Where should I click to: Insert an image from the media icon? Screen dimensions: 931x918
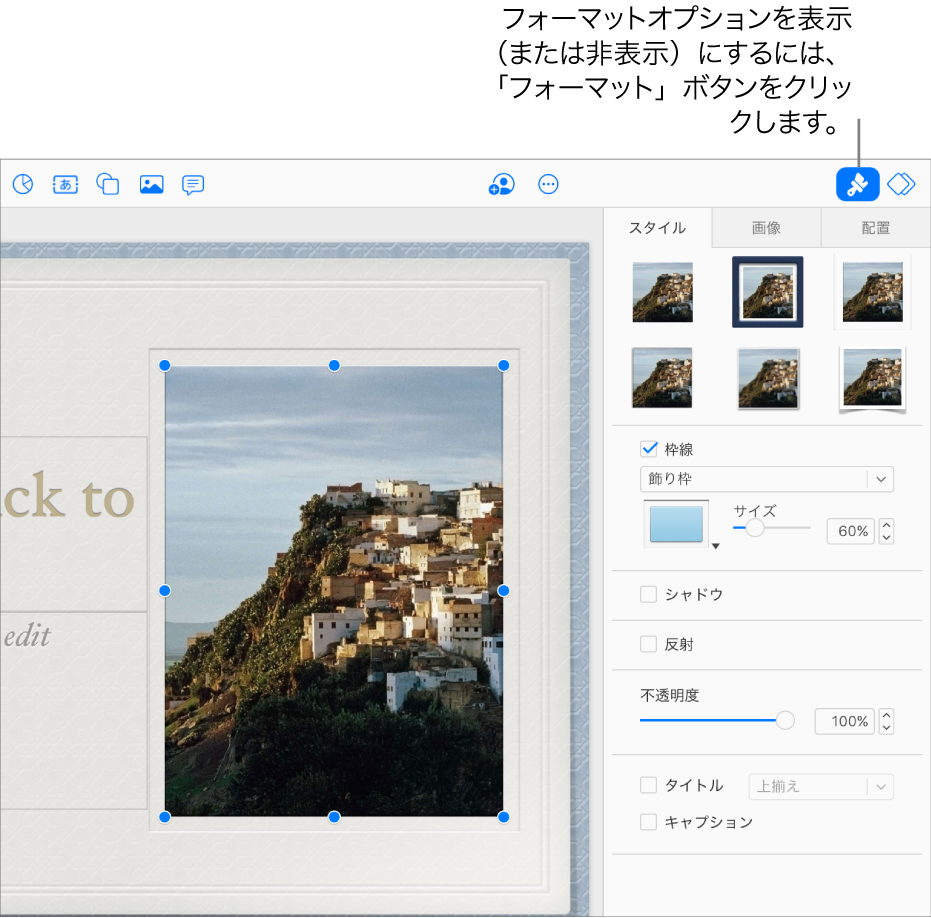[x=151, y=184]
